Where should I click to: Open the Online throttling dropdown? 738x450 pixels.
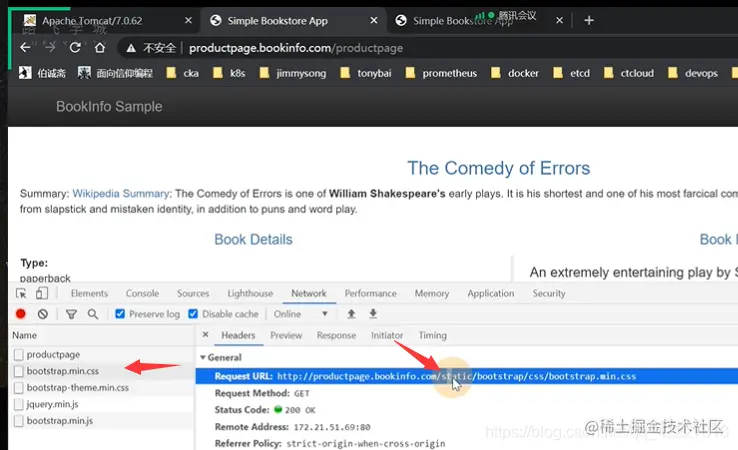301,314
